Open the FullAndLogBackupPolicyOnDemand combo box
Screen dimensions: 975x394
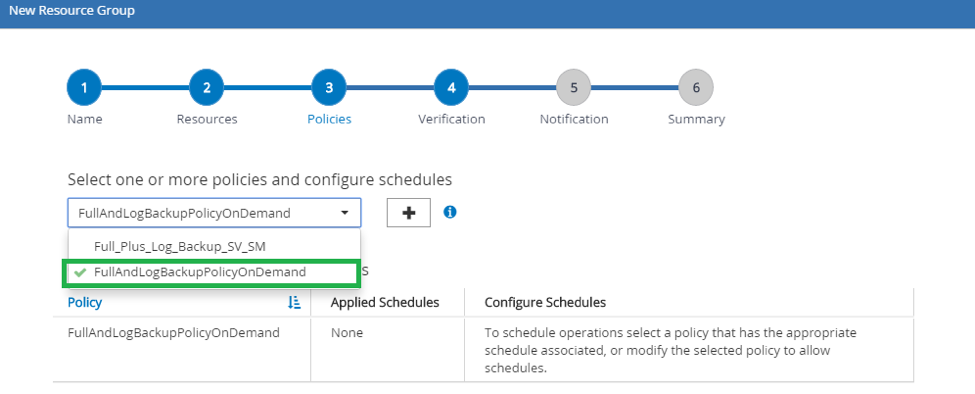coord(214,213)
